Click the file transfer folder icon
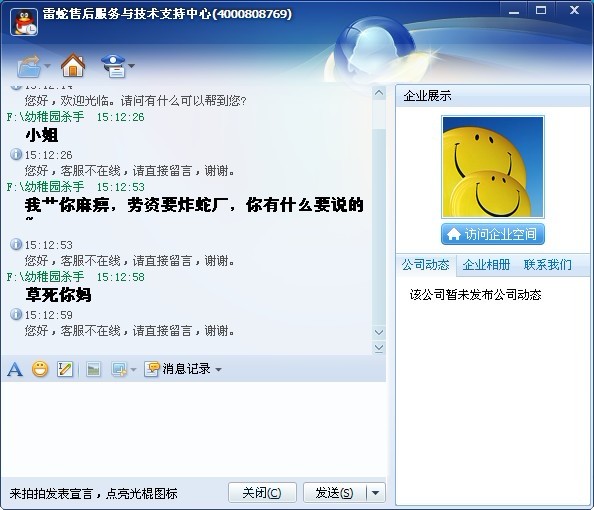This screenshot has width=594, height=510. point(29,67)
